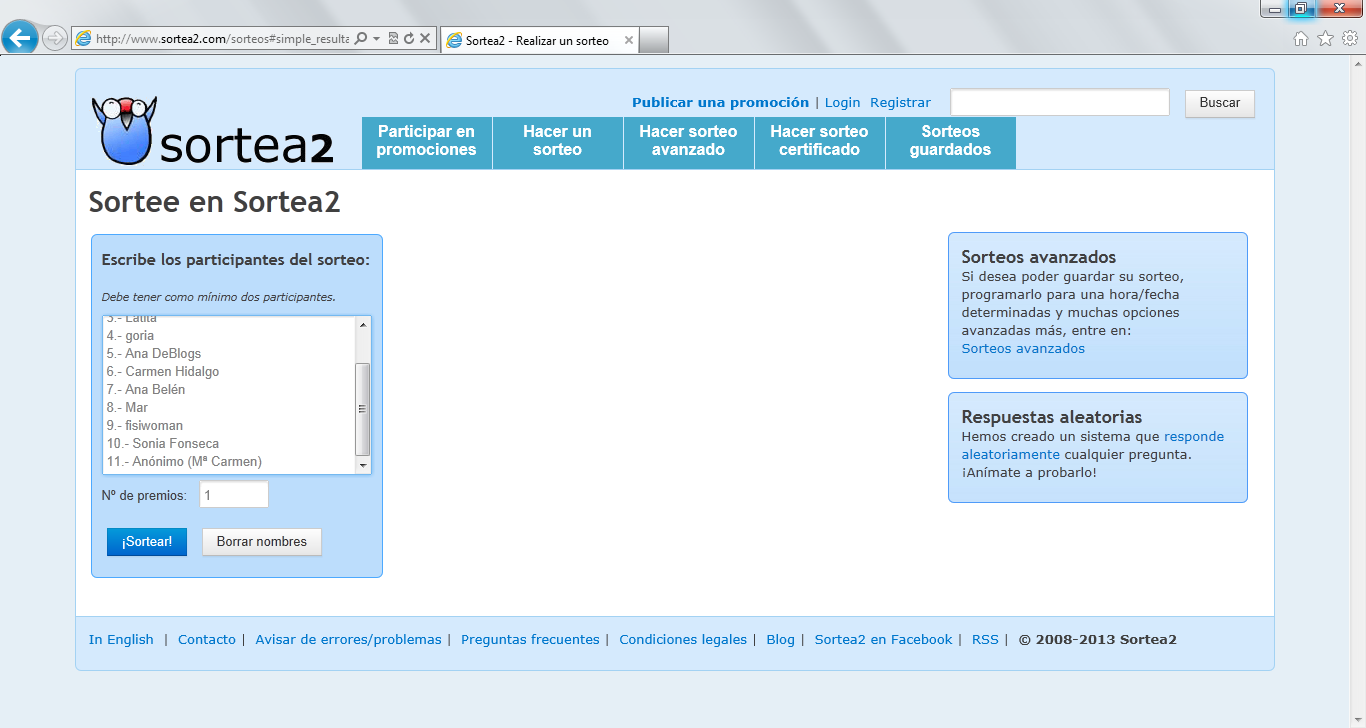Open Participar en promociones menu tab
1366x728 pixels.
427,142
